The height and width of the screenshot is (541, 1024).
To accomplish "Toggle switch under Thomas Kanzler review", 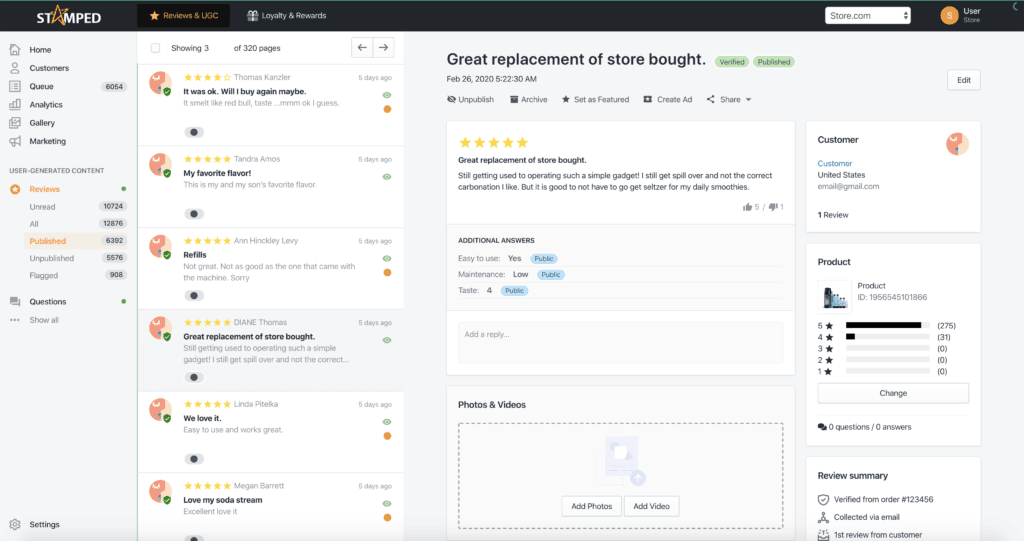I will [x=194, y=132].
